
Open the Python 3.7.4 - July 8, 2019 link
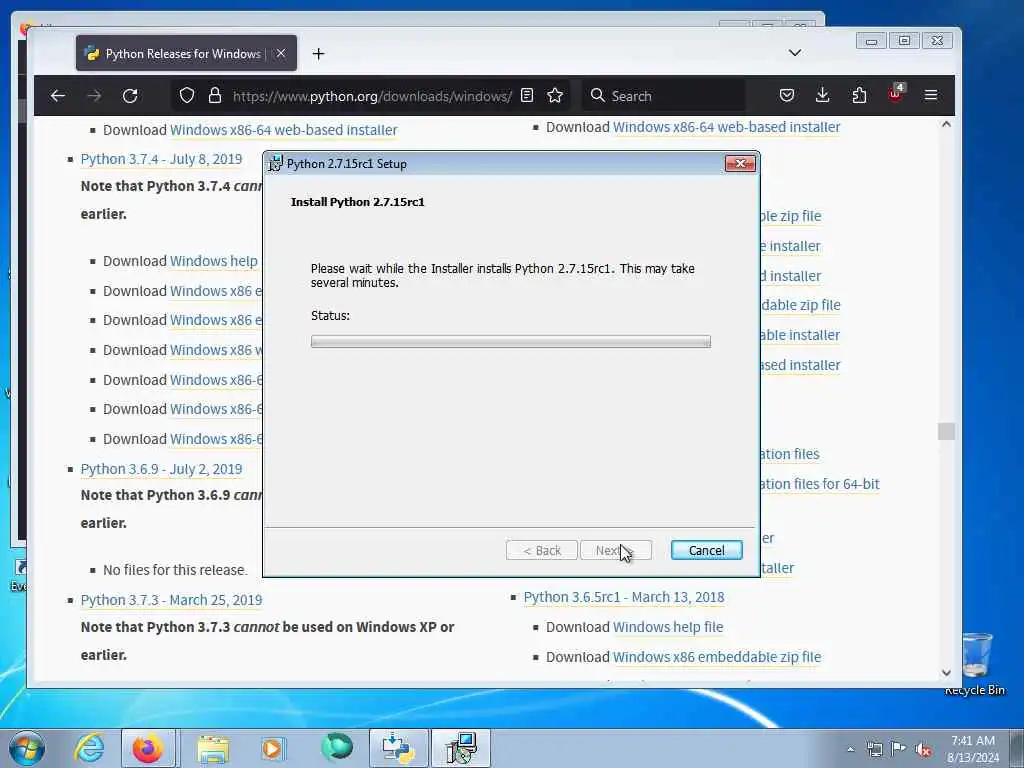pyautogui.click(x=161, y=159)
